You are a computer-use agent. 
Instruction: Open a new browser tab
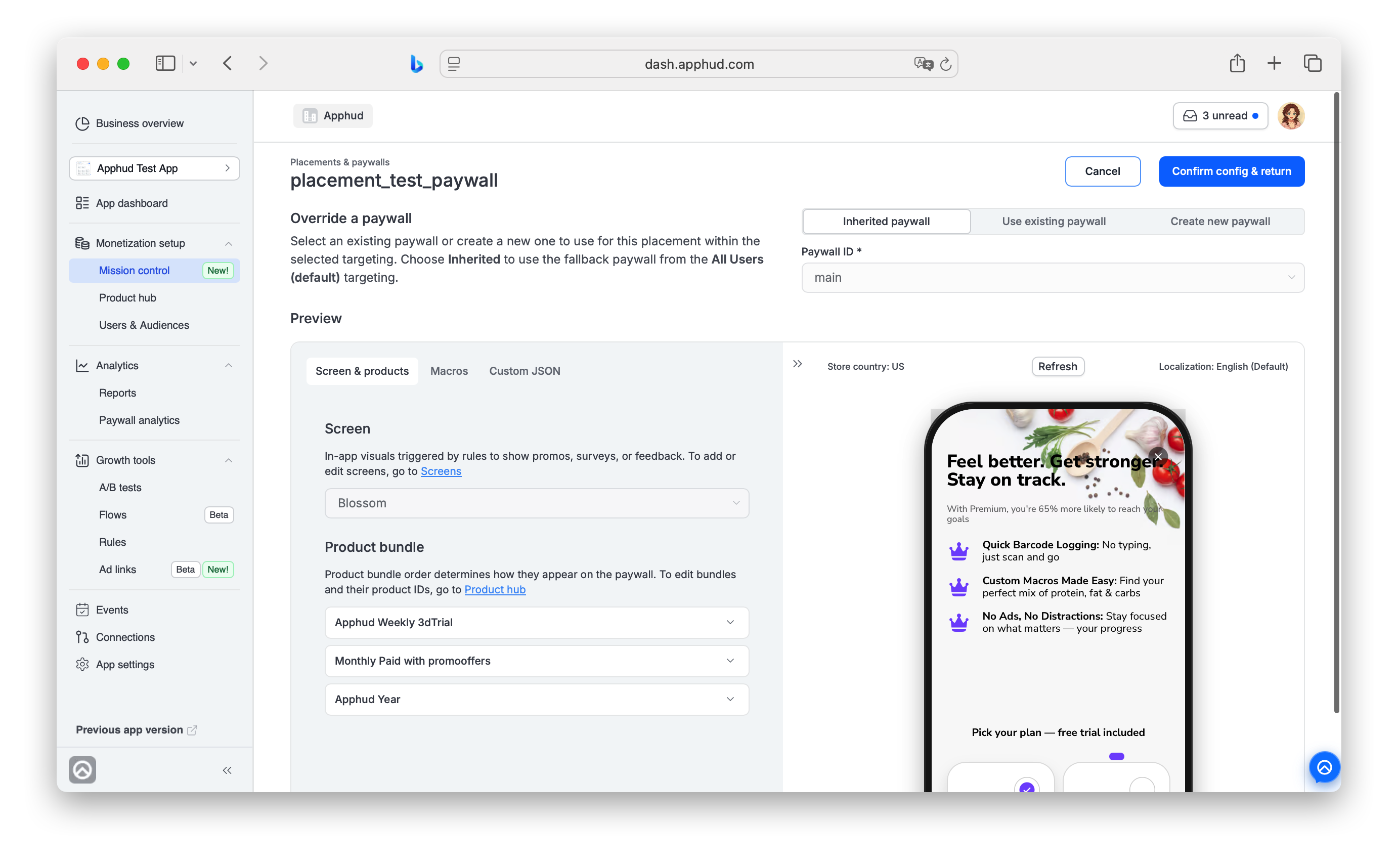tap(1274, 63)
